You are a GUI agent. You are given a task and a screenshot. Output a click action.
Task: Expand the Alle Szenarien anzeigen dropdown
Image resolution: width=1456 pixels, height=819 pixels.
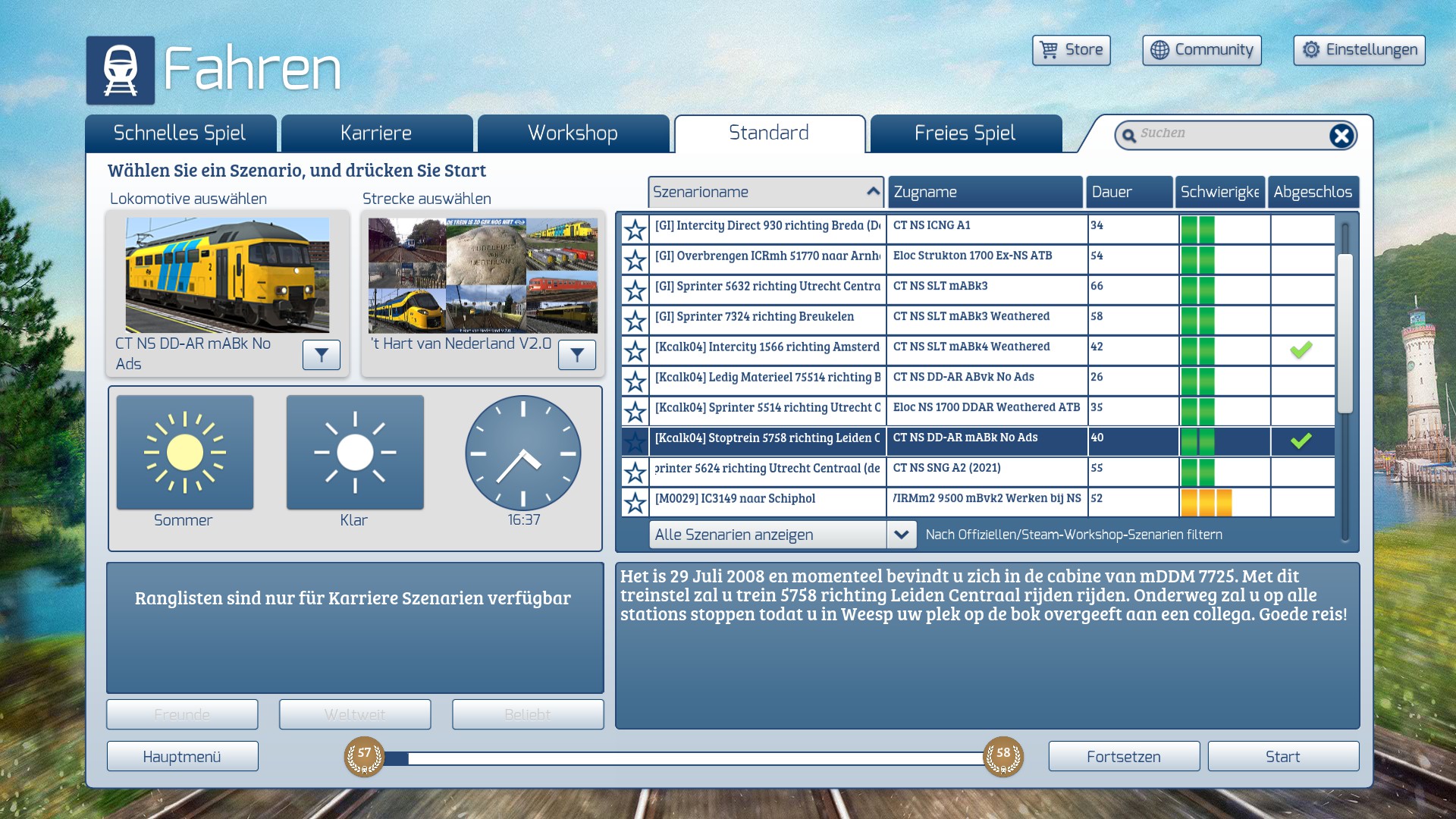pyautogui.click(x=901, y=535)
